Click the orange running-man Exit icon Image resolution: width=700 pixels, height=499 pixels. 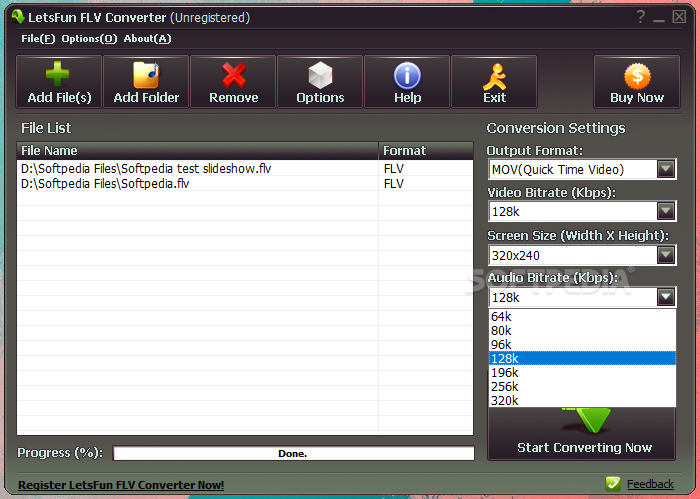[494, 76]
